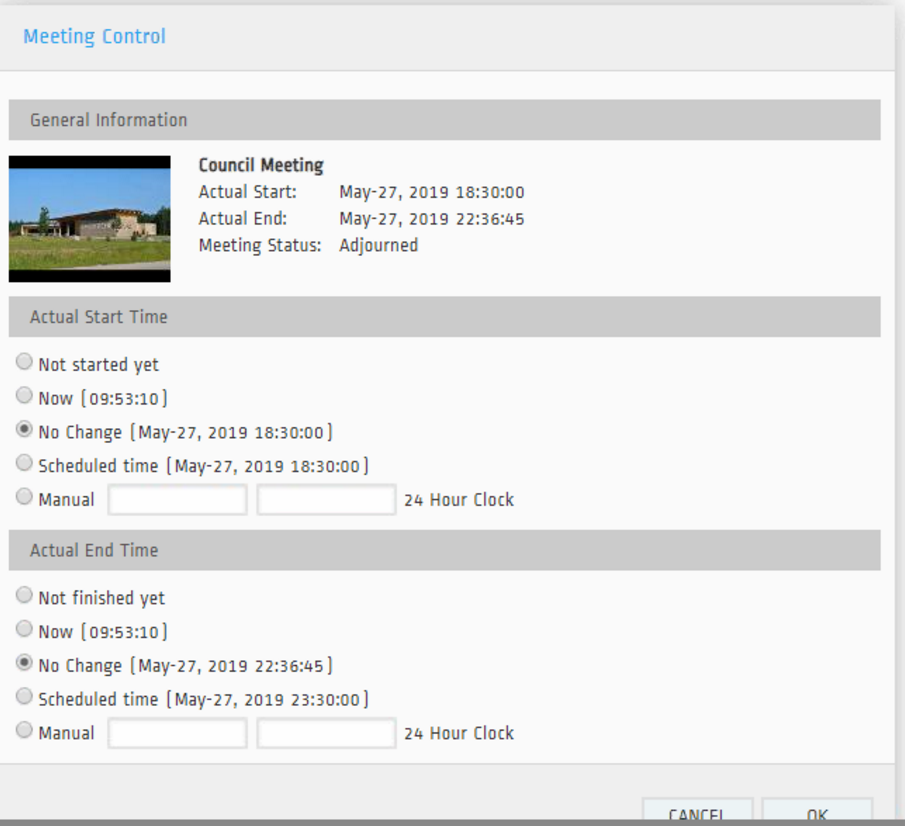Choose 'No Change (May-27, 2019 18:30:00)' start option
This screenshot has height=826, width=905.
24,429
